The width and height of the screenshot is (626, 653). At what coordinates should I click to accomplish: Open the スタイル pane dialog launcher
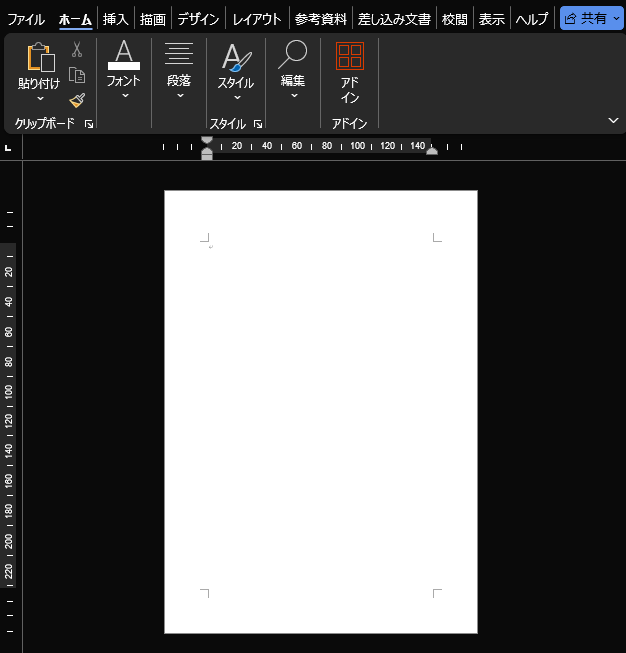(258, 124)
